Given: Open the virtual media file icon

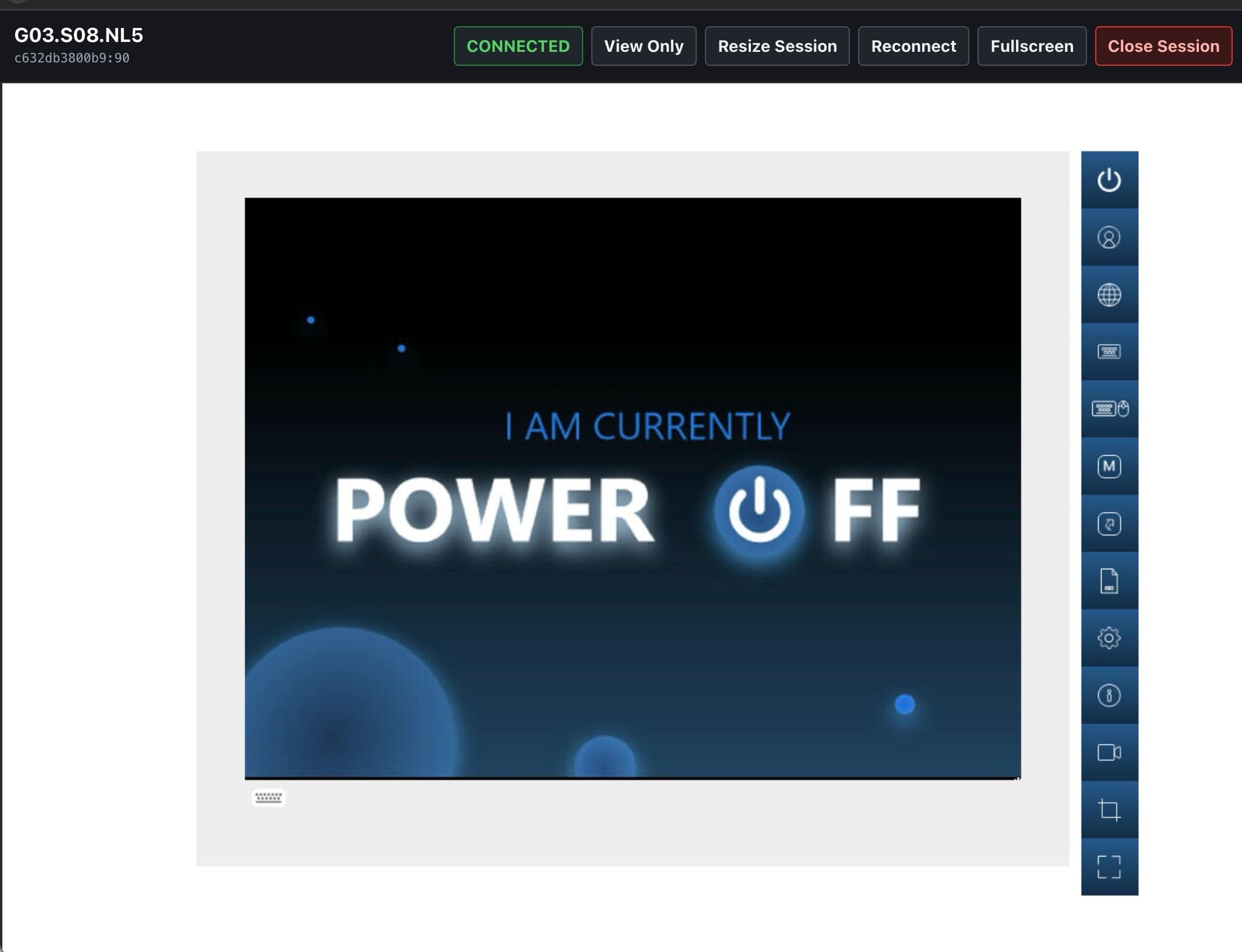Looking at the screenshot, I should tap(1109, 581).
